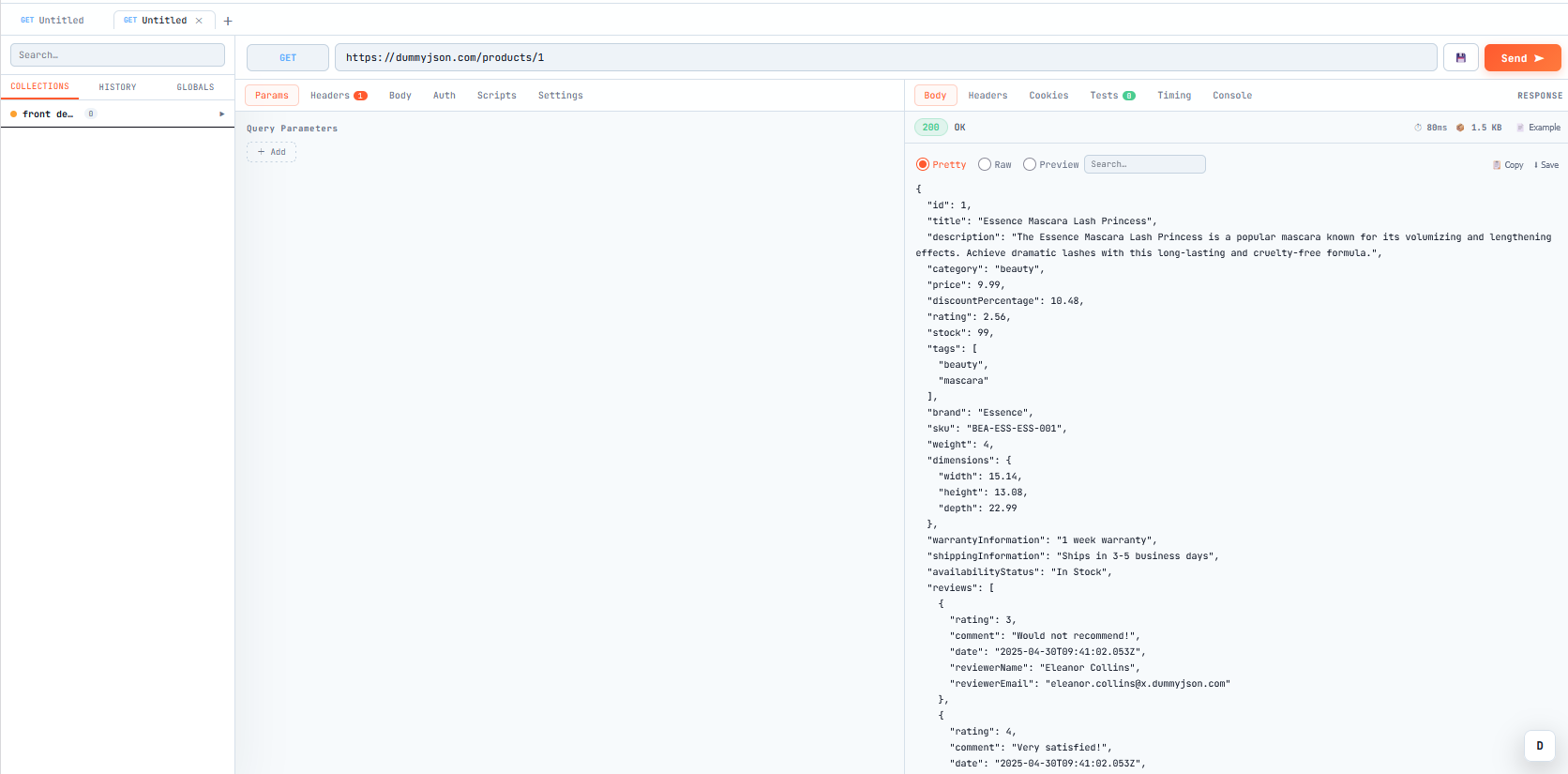This screenshot has width=1568, height=774.
Task: Click the "availabilityStatus": "In Stock" line
Action: [1019, 572]
